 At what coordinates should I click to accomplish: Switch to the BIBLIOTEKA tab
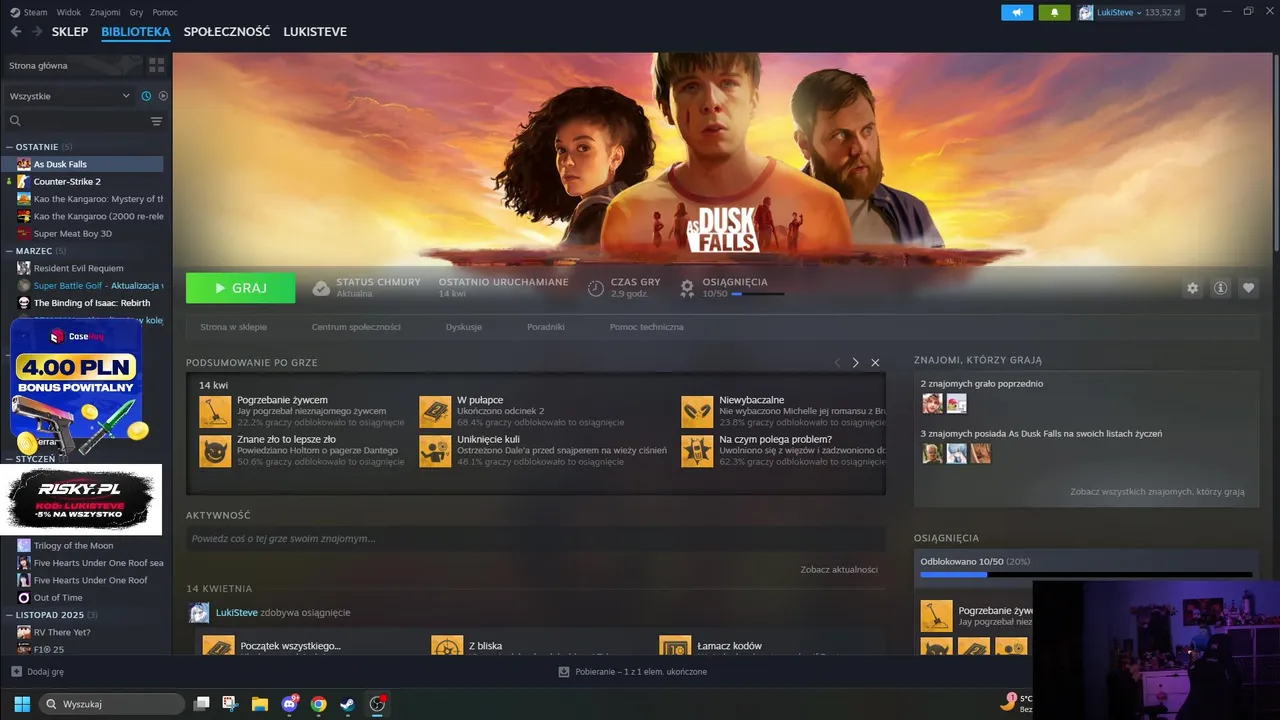point(136,32)
